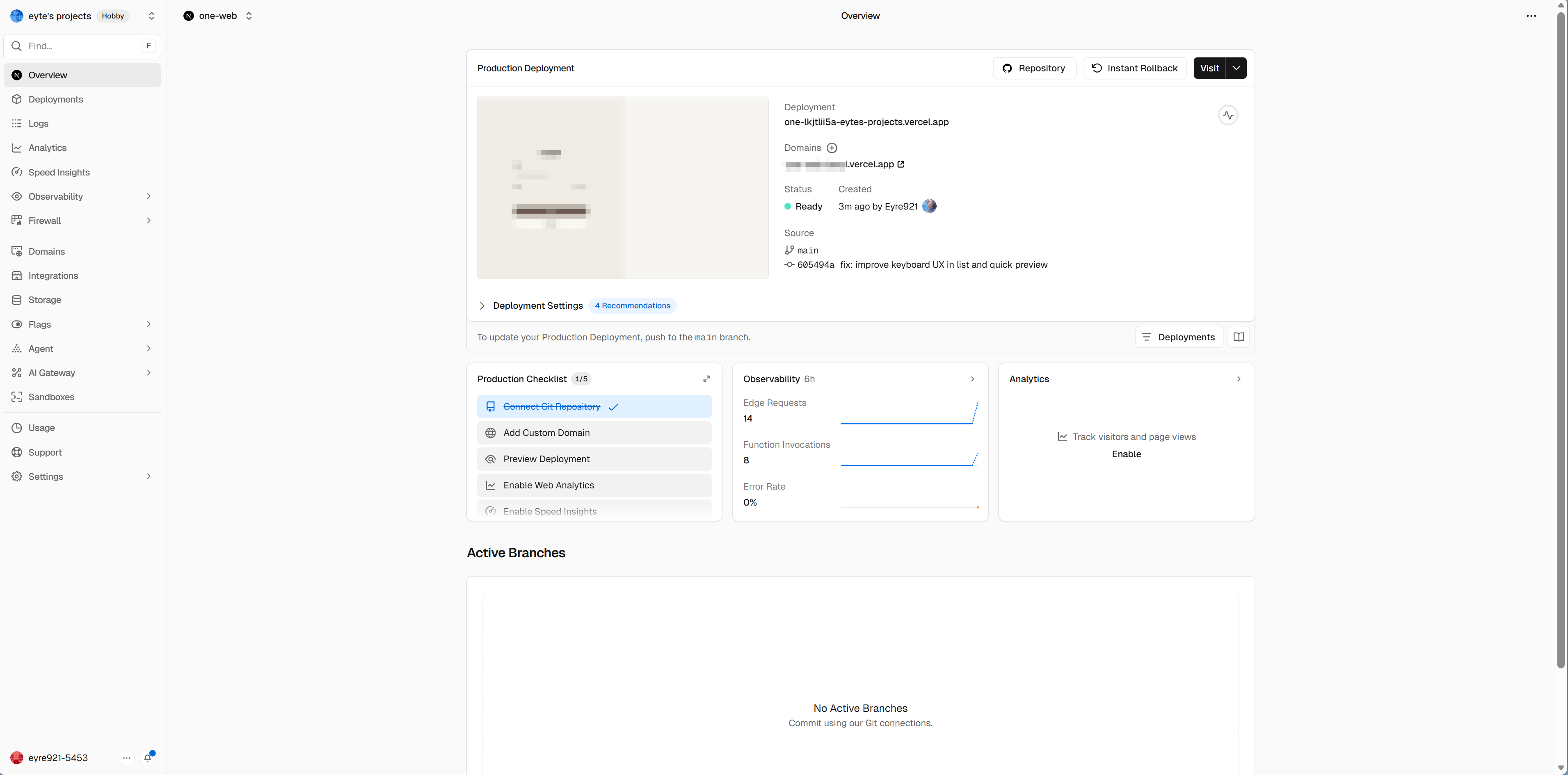Expand the Production Checklist panel icon
Viewport: 1568px width, 775px height.
(x=707, y=379)
